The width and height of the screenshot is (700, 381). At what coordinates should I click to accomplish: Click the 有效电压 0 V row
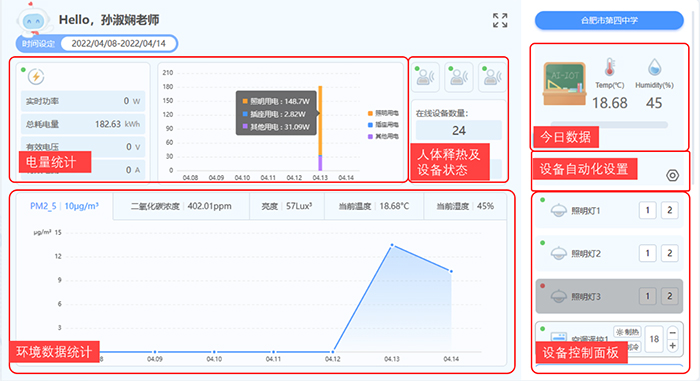[83, 147]
